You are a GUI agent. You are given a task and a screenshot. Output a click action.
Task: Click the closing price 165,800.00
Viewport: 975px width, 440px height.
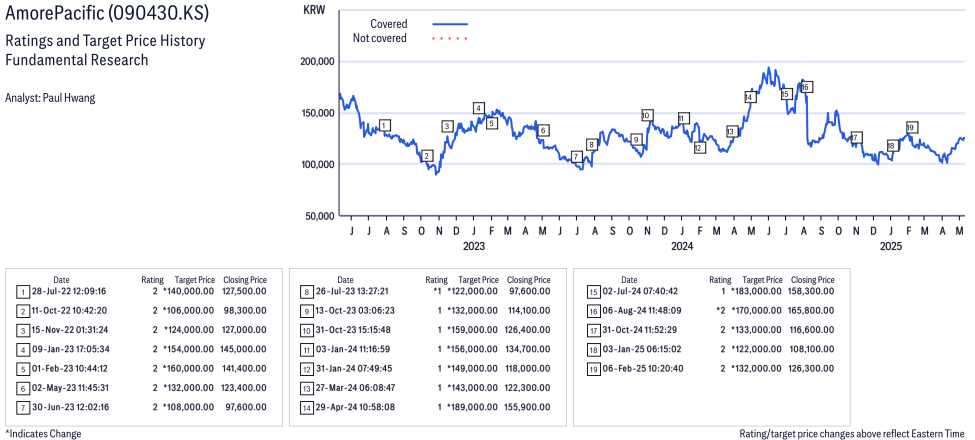tap(812, 310)
